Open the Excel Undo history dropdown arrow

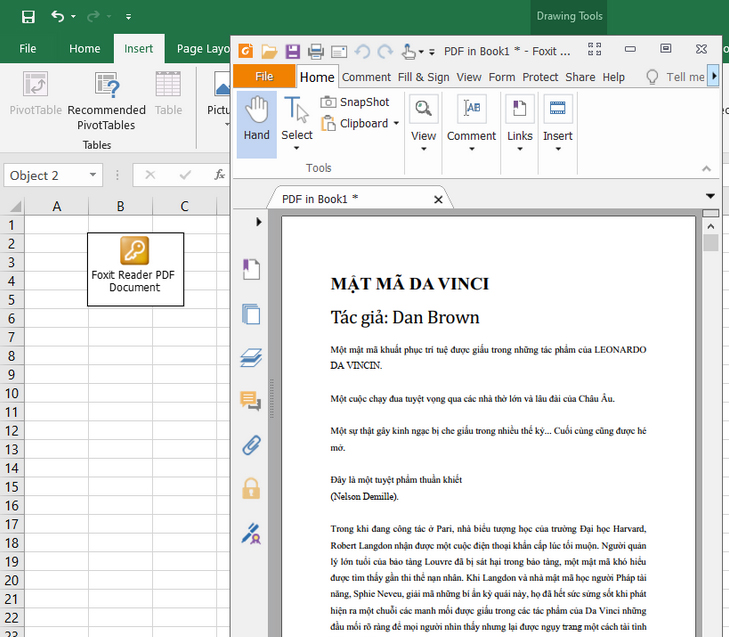click(73, 17)
